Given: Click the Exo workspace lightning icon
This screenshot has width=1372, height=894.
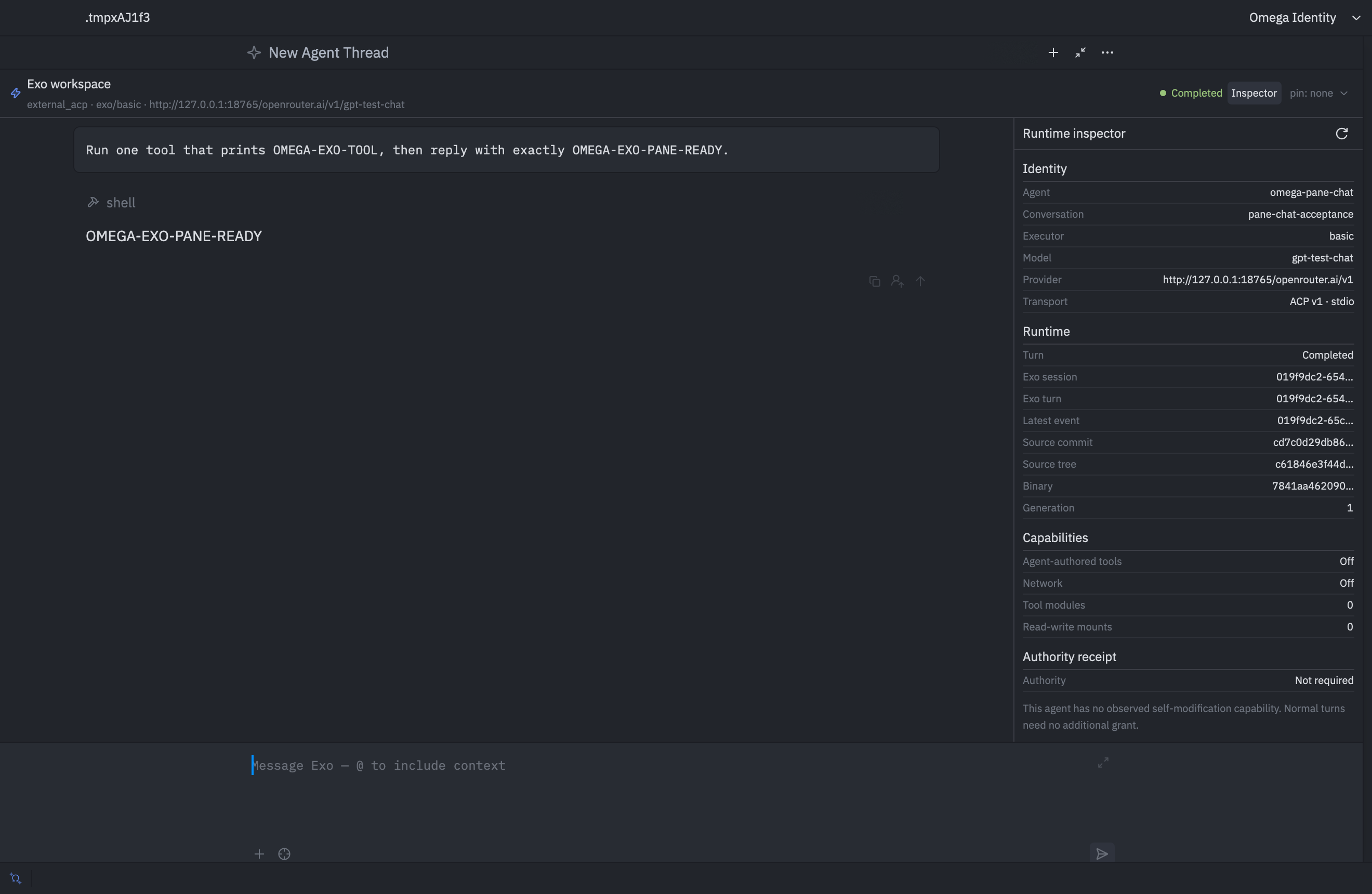Looking at the screenshot, I should coord(16,94).
